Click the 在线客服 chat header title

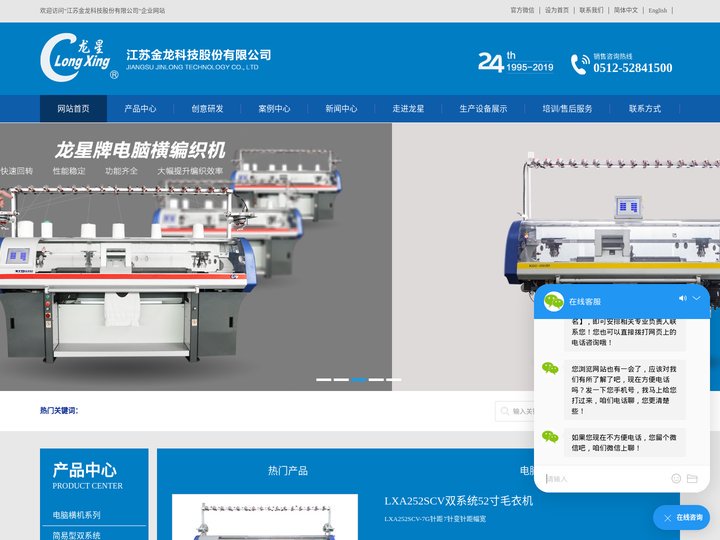point(585,302)
